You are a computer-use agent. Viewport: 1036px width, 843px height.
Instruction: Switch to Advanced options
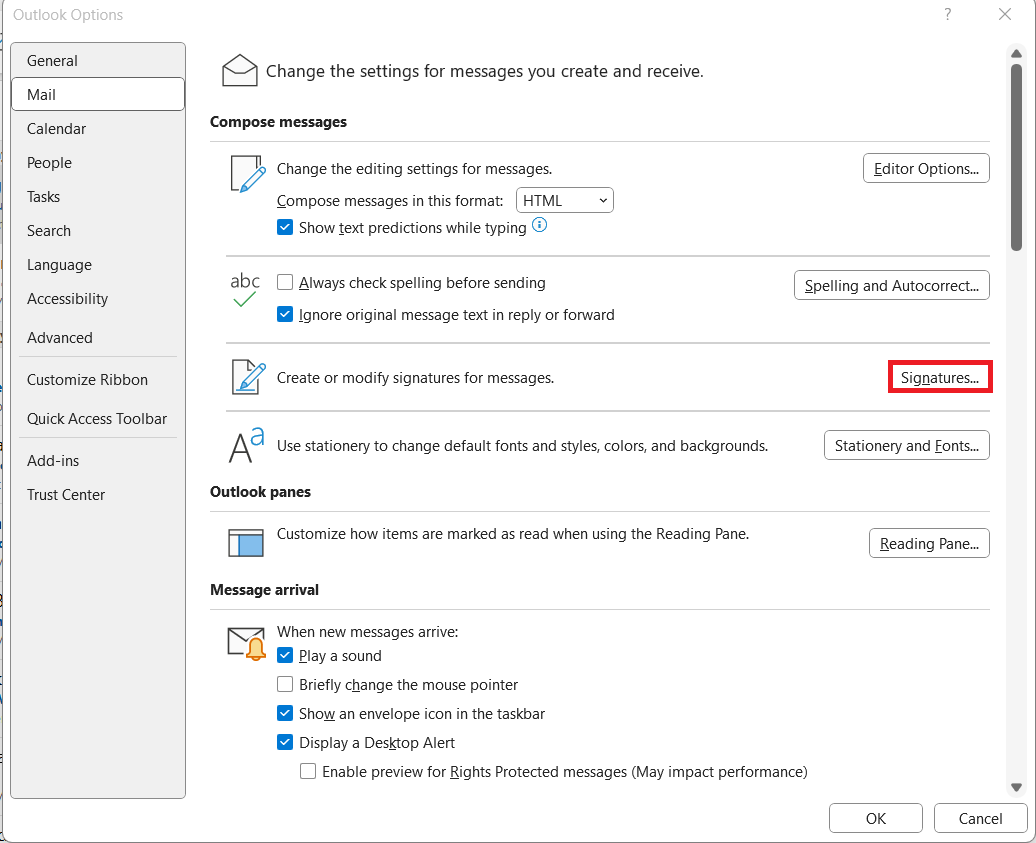coord(98,338)
